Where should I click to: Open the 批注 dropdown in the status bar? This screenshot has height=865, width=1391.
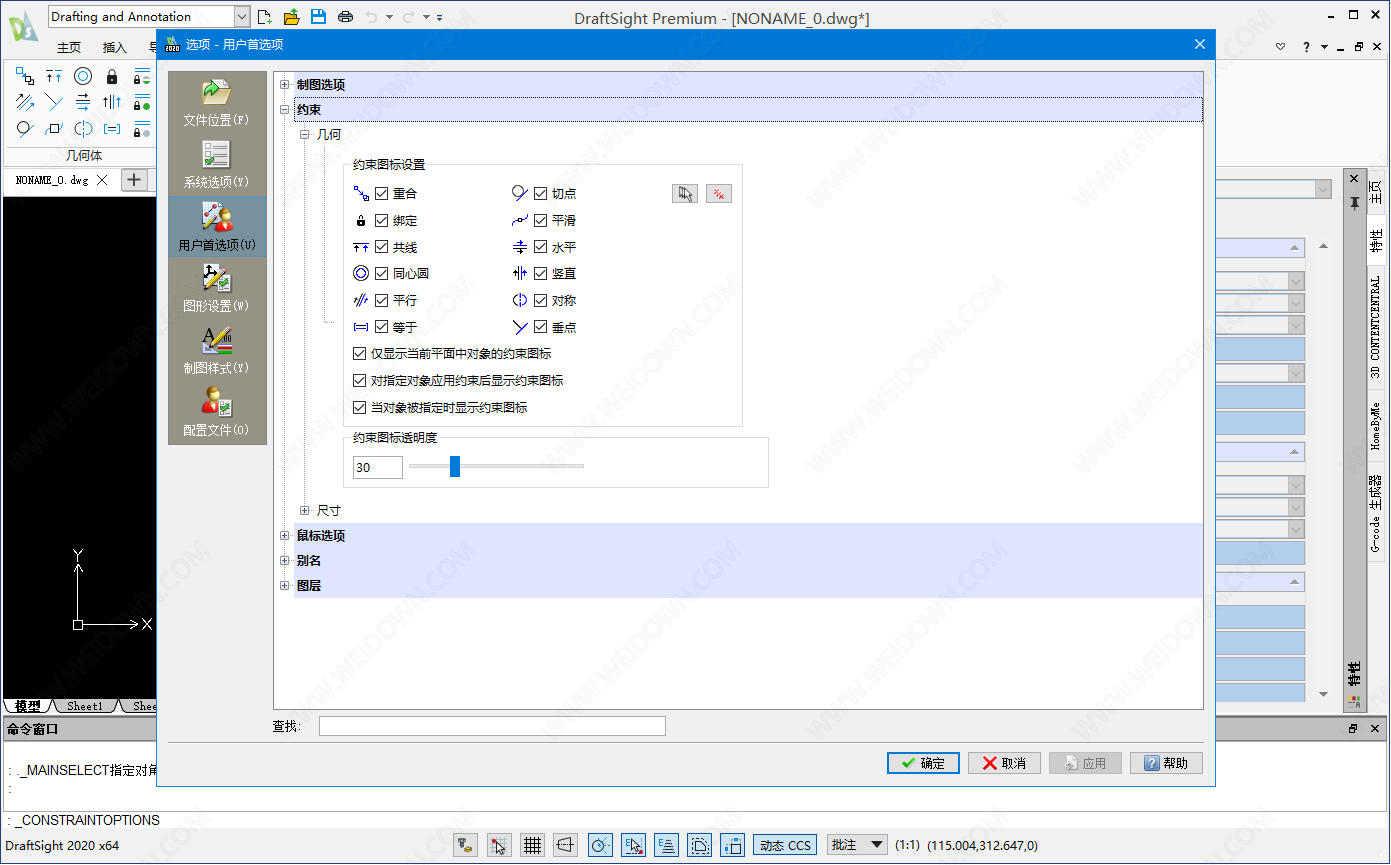857,845
